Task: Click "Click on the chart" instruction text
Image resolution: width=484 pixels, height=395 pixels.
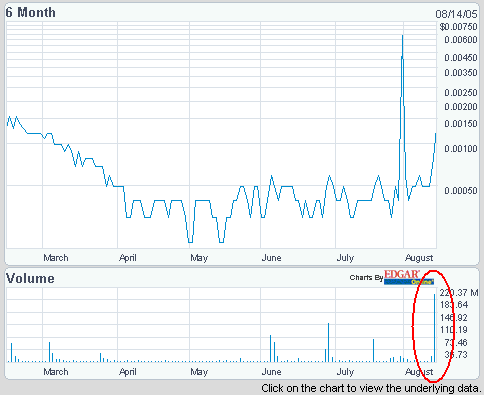Action: [371, 389]
